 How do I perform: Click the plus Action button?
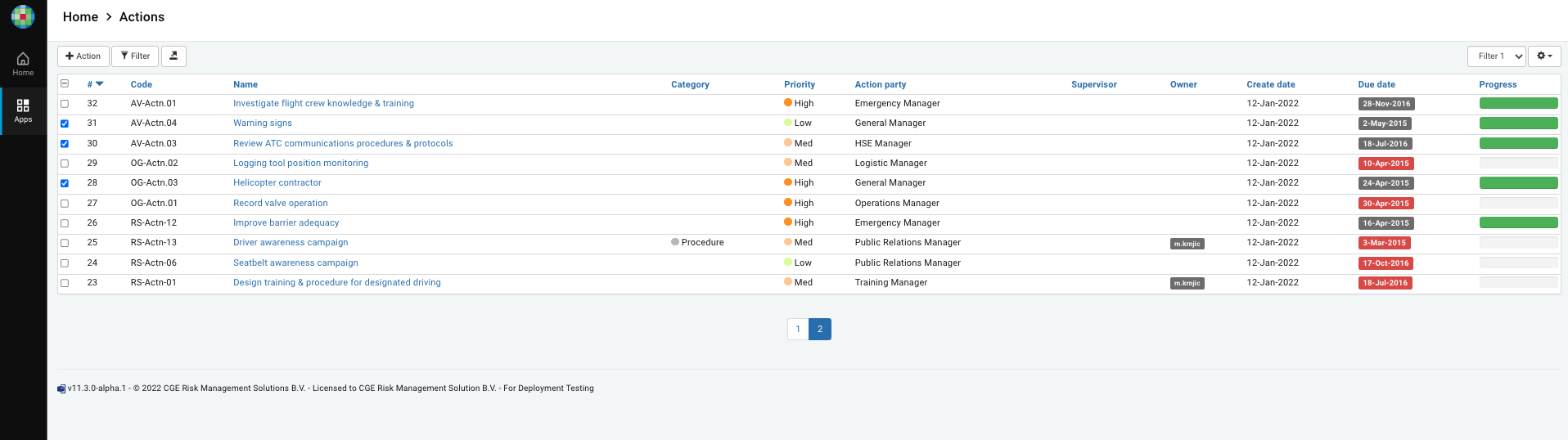(x=83, y=56)
